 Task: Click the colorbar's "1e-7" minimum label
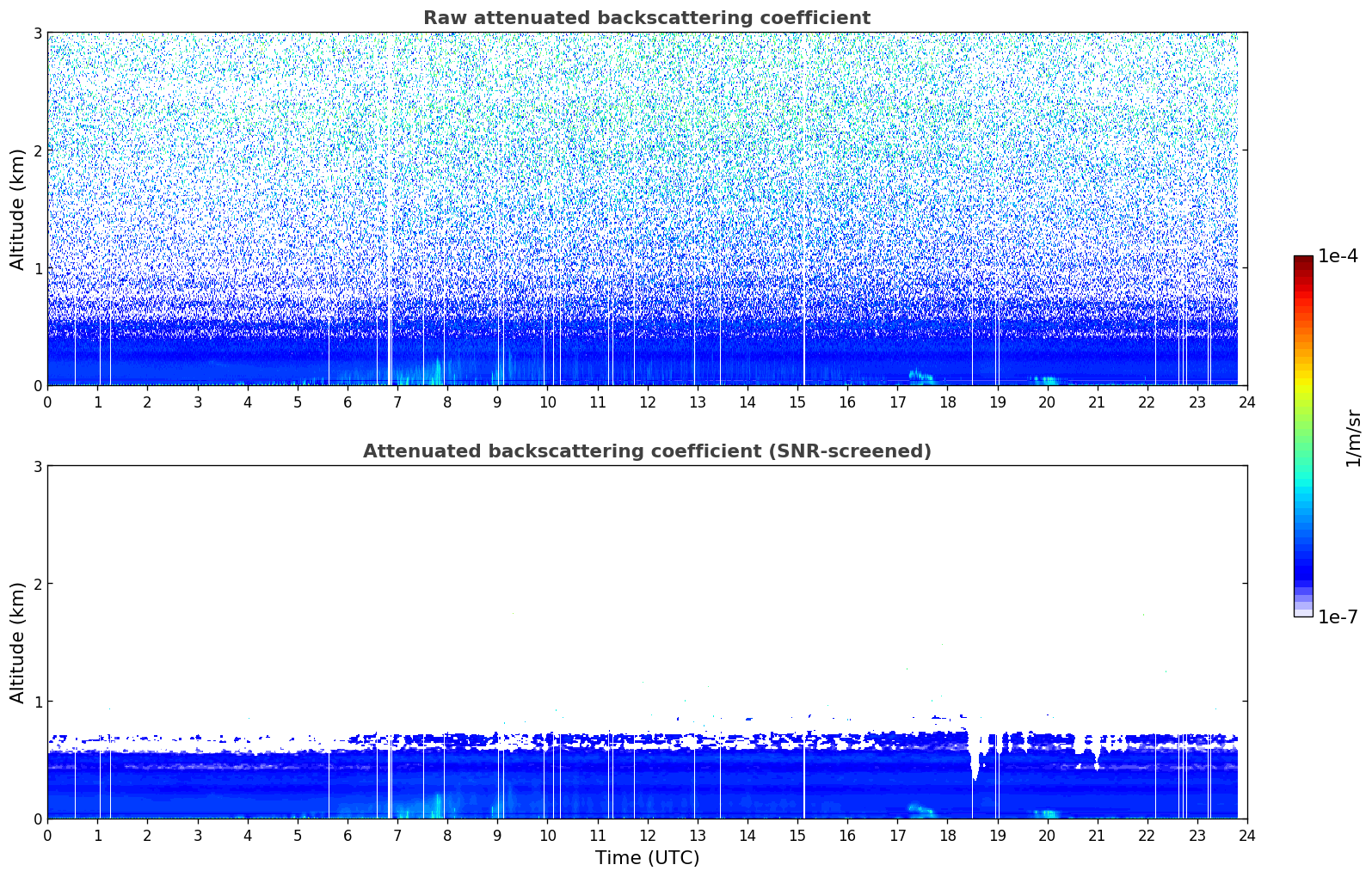tap(1338, 616)
